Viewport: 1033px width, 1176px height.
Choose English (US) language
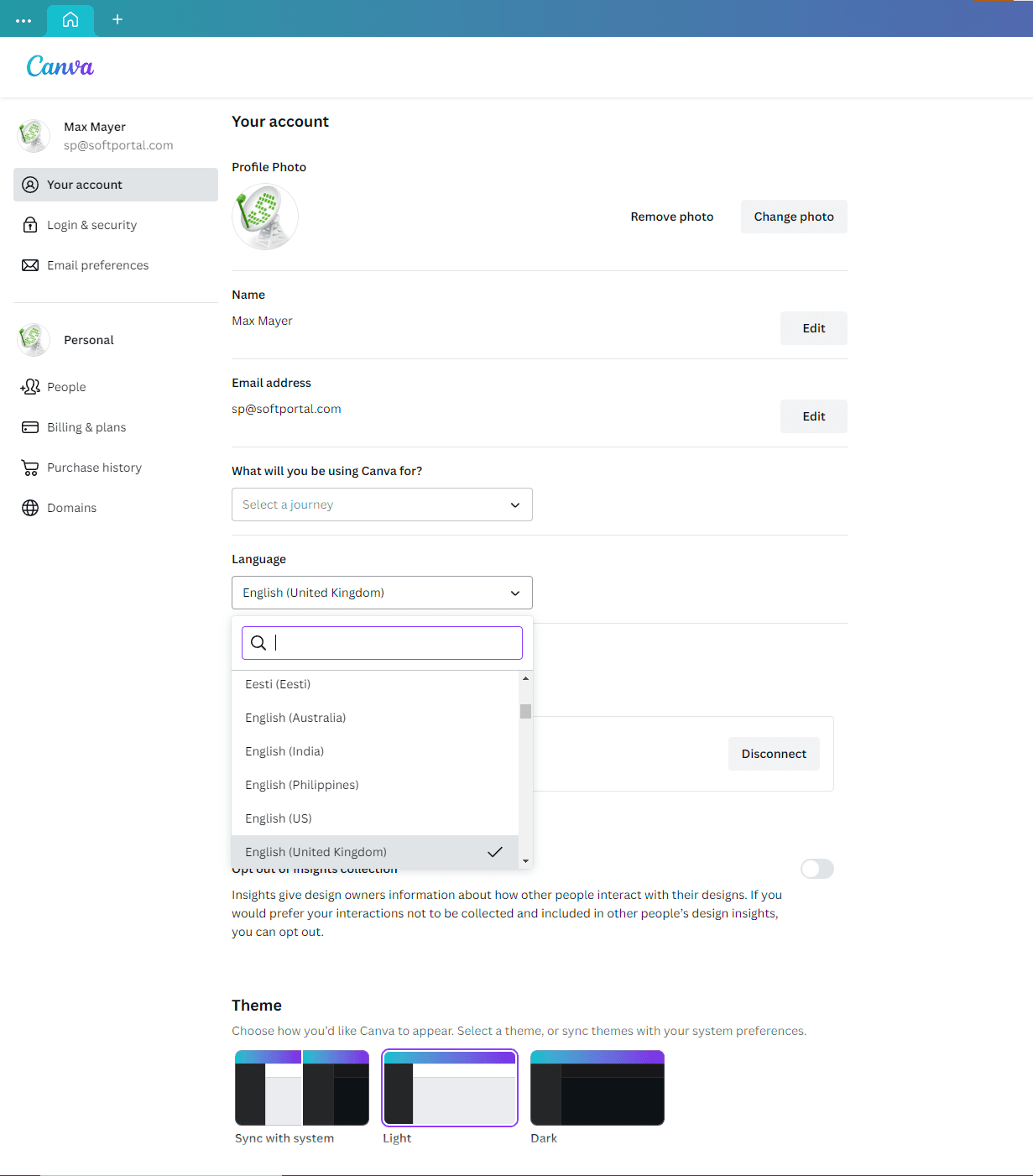[375, 818]
